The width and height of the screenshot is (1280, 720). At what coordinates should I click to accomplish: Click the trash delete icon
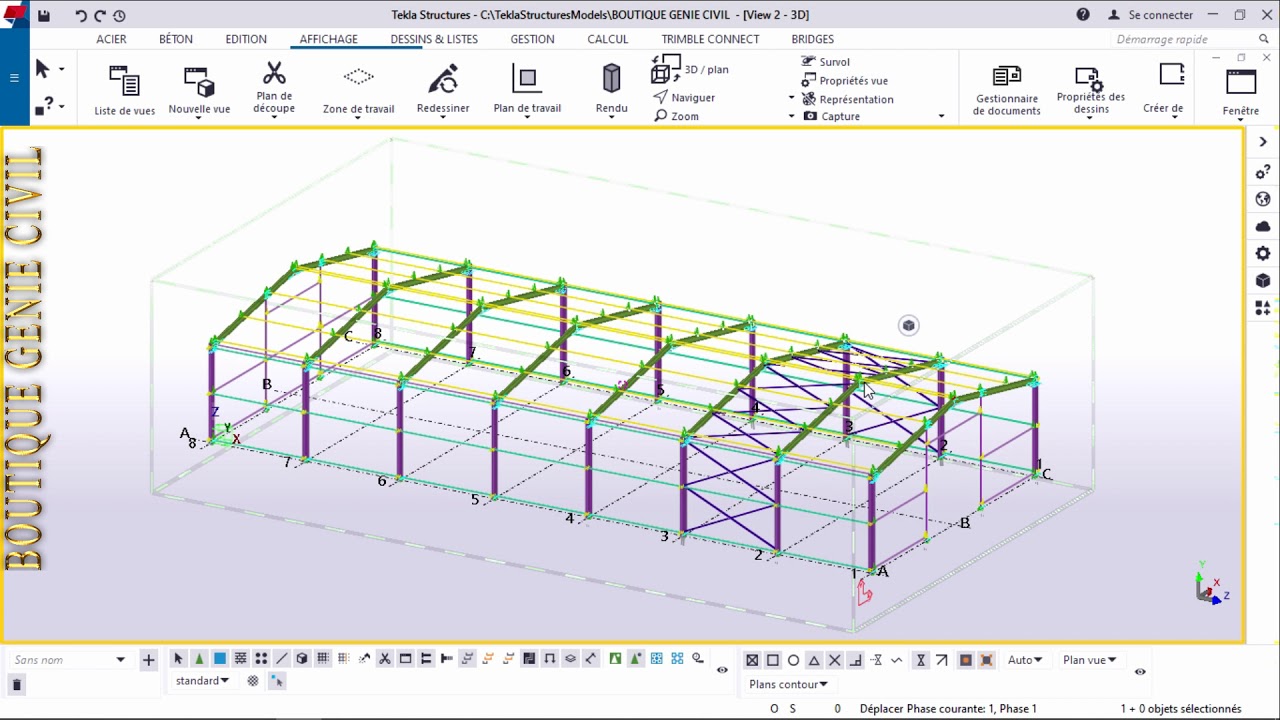coord(16,685)
